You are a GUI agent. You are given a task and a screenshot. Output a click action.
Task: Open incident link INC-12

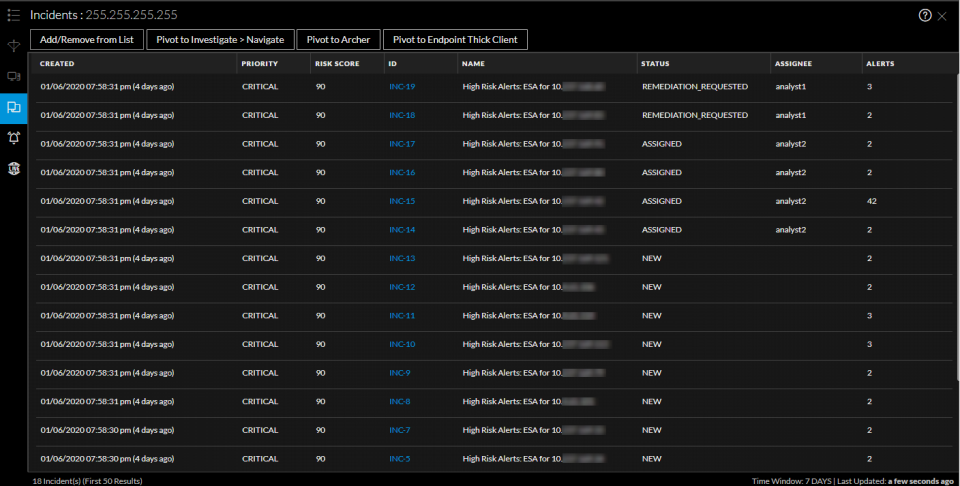402,287
